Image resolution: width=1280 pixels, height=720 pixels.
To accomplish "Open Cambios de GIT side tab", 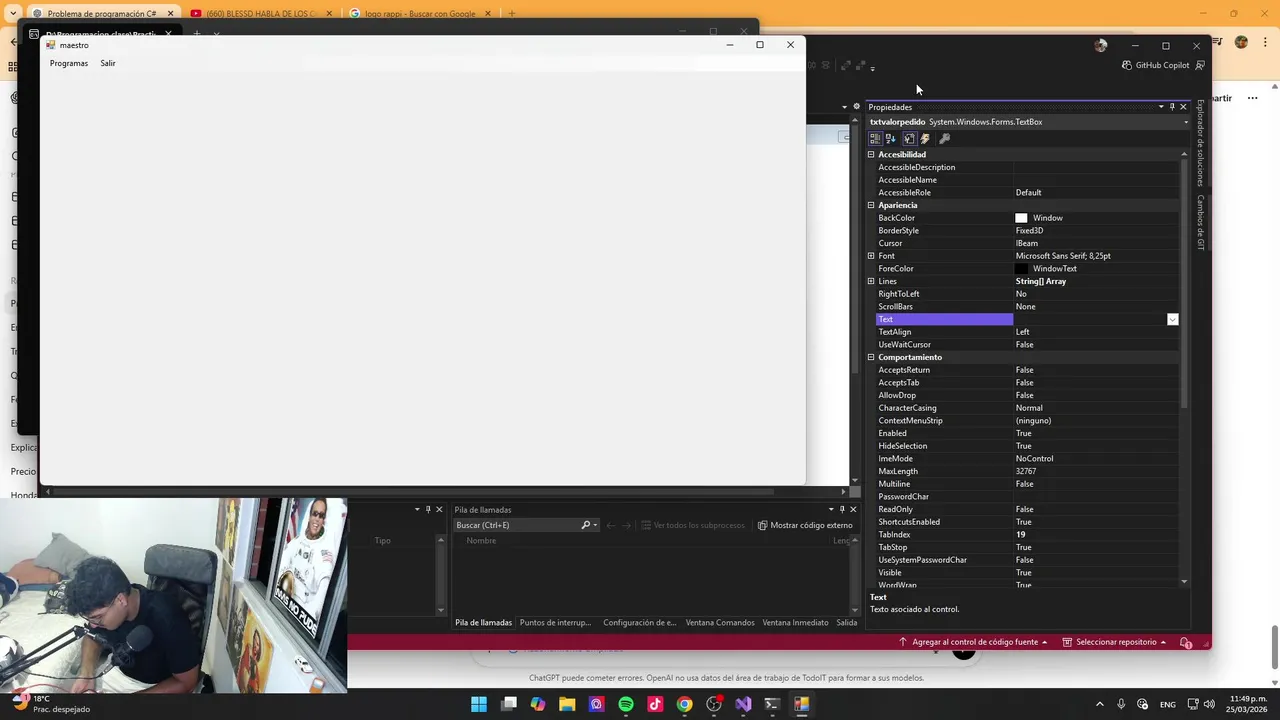I will 1201,222.
